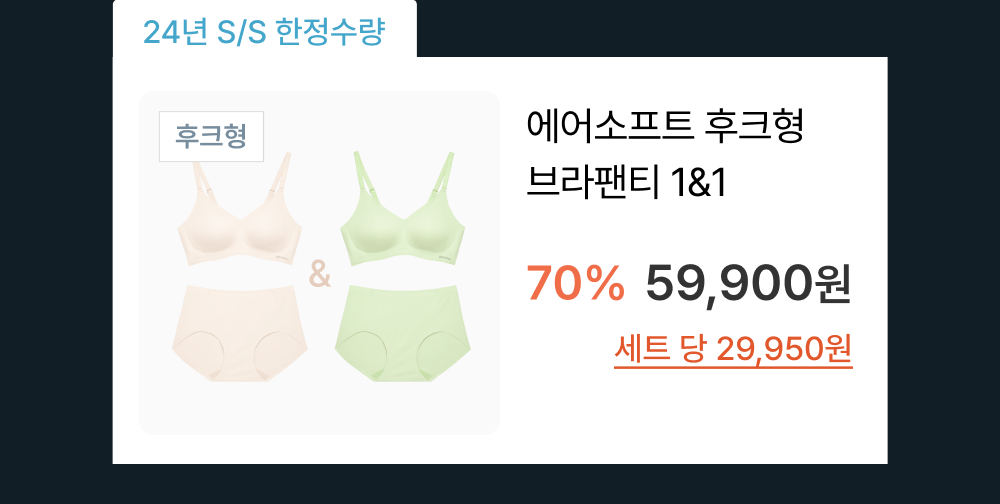The width and height of the screenshot is (1000, 504).
Task: Choose the green panty image
Action: click(402, 333)
